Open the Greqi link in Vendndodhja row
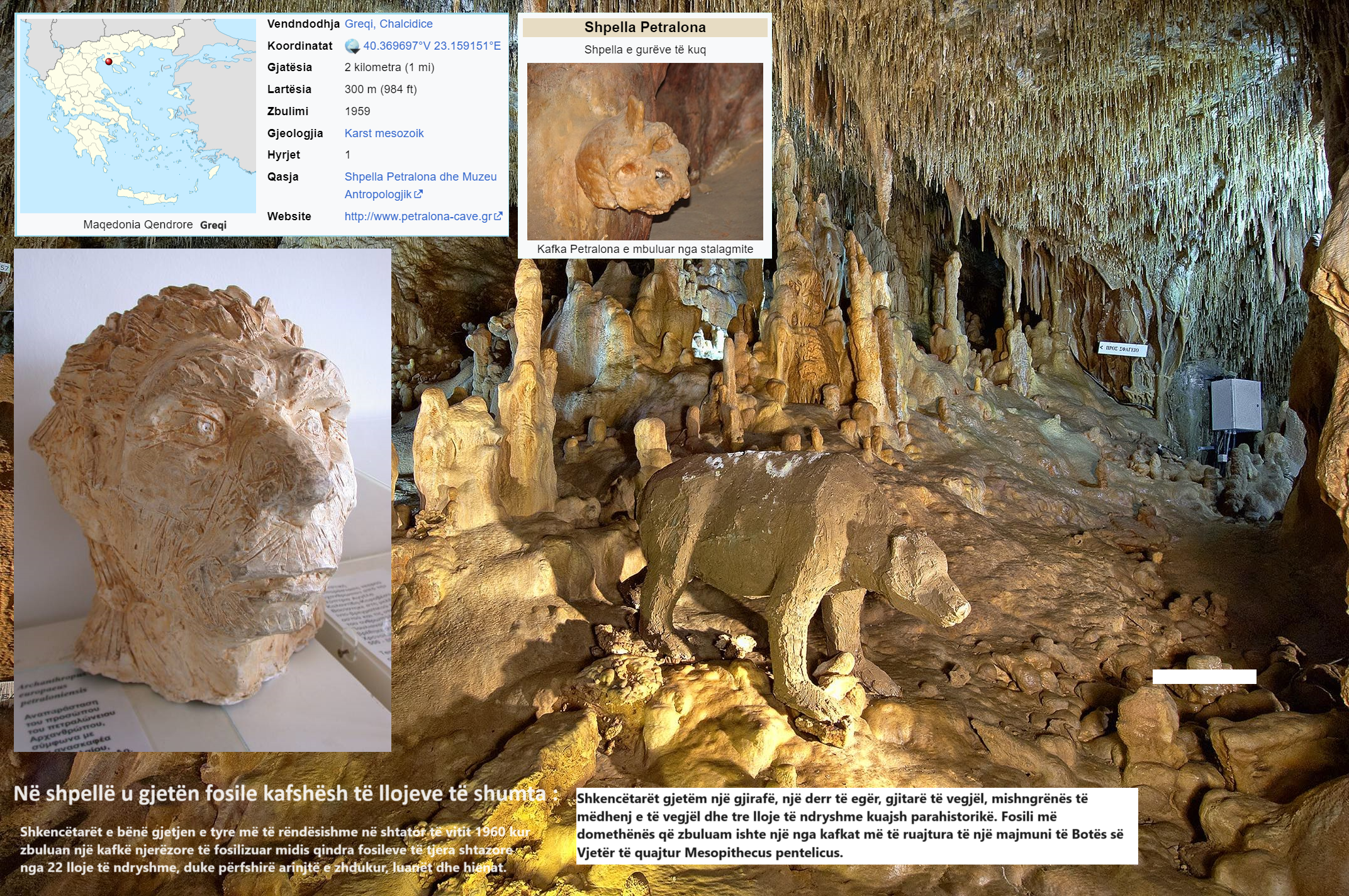 point(359,24)
